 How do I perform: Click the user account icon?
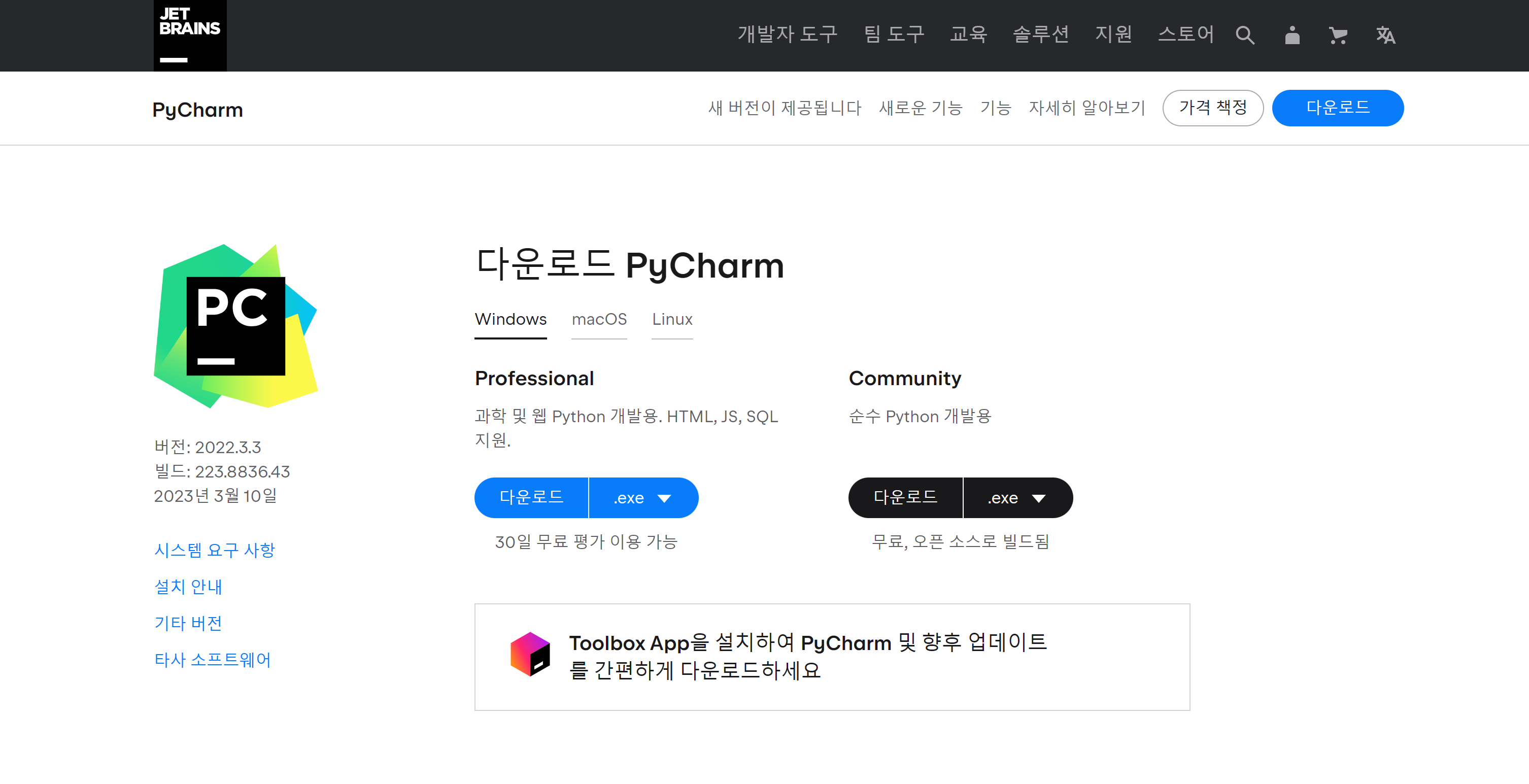point(1292,35)
